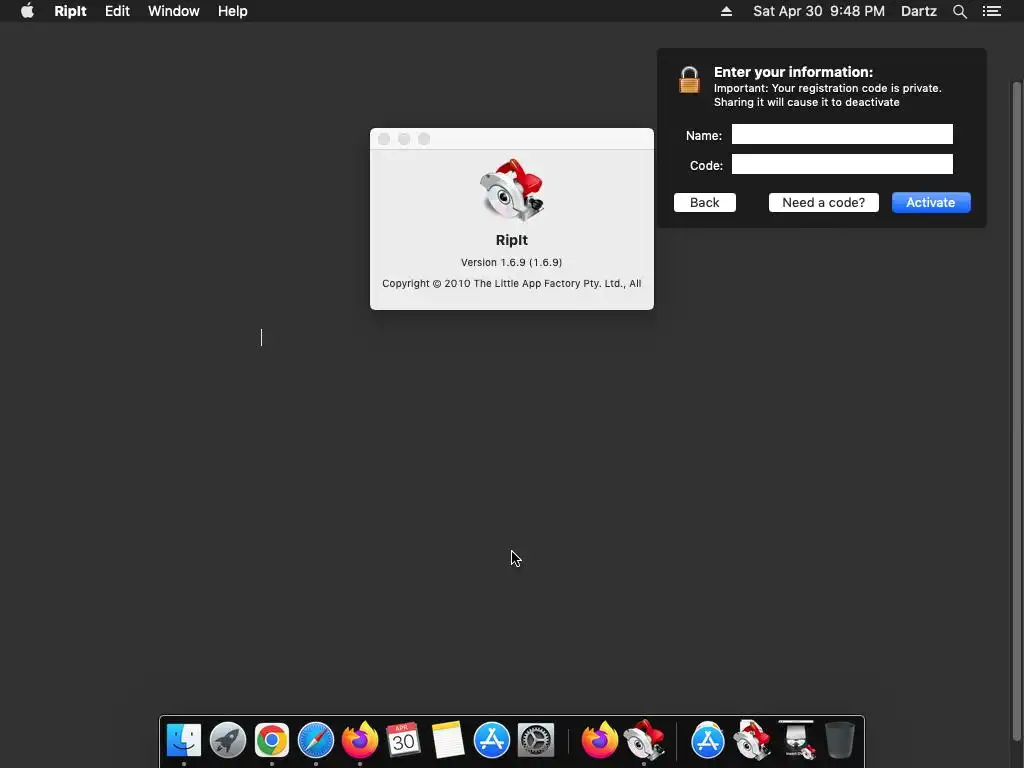Open Spotlight search magnifier icon
Image resolution: width=1024 pixels, height=768 pixels.
(959, 11)
